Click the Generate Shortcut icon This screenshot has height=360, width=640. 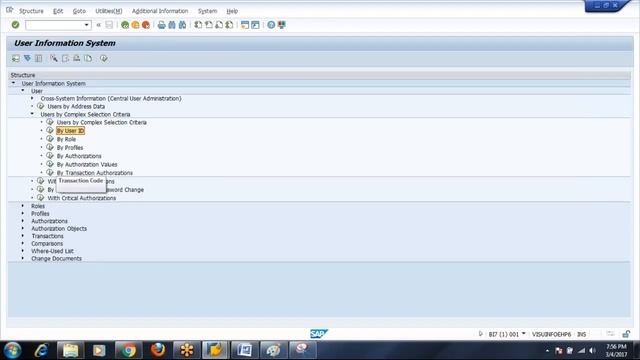pos(256,25)
